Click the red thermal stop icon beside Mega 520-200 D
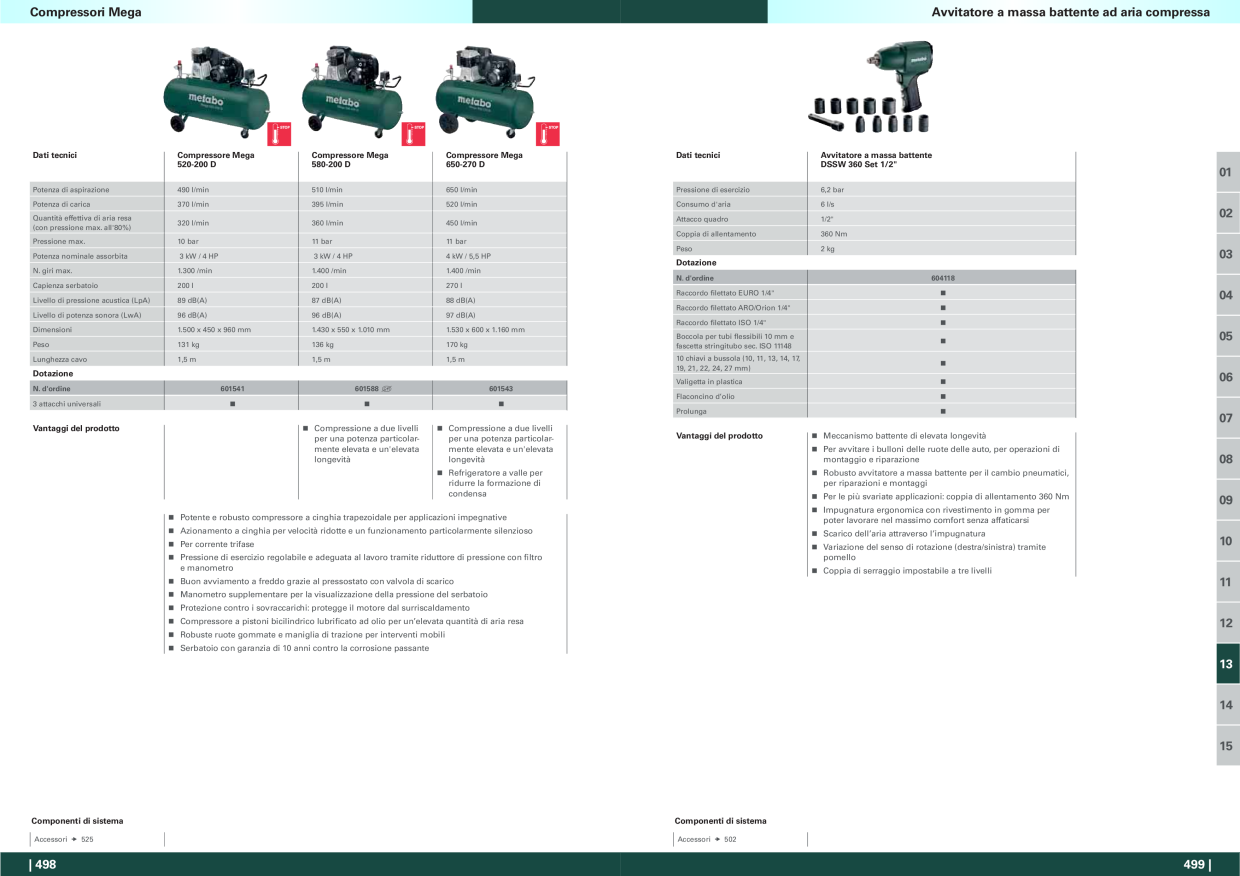Image resolution: width=1240 pixels, height=876 pixels. click(281, 134)
